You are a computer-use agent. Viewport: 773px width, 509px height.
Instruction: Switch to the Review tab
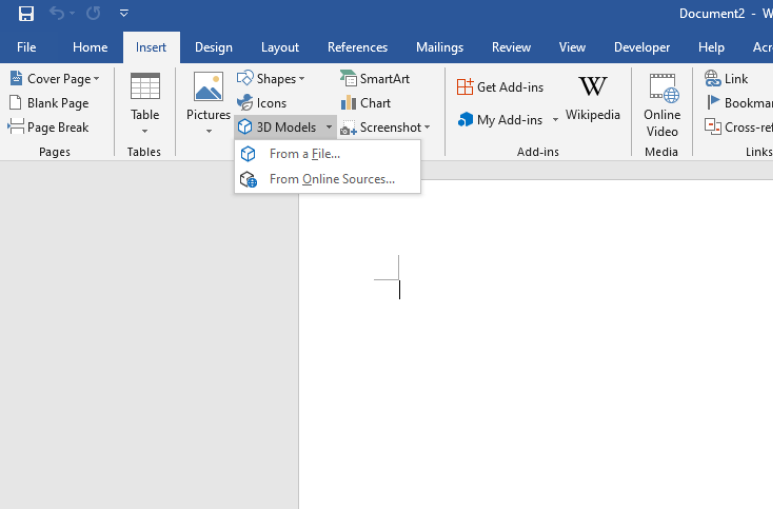click(x=511, y=47)
